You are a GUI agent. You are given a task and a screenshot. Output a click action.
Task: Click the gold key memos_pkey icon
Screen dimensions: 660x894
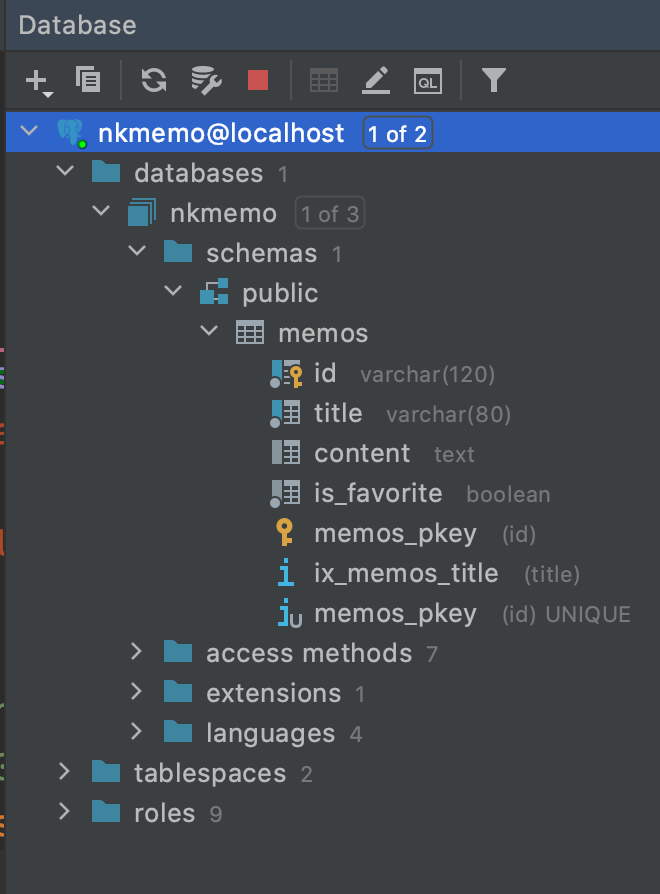(x=285, y=533)
